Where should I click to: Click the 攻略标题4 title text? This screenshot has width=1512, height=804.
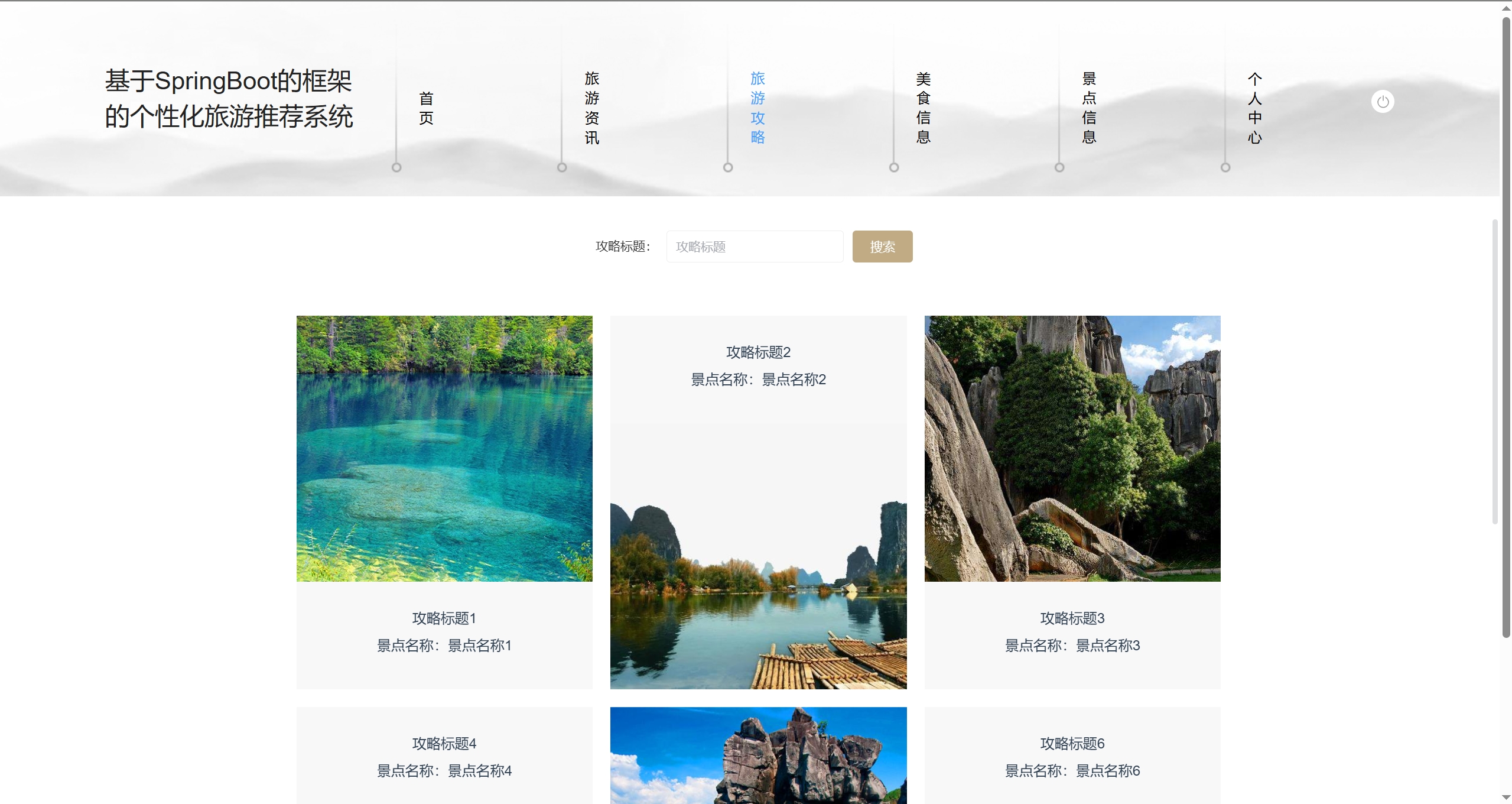click(x=444, y=744)
